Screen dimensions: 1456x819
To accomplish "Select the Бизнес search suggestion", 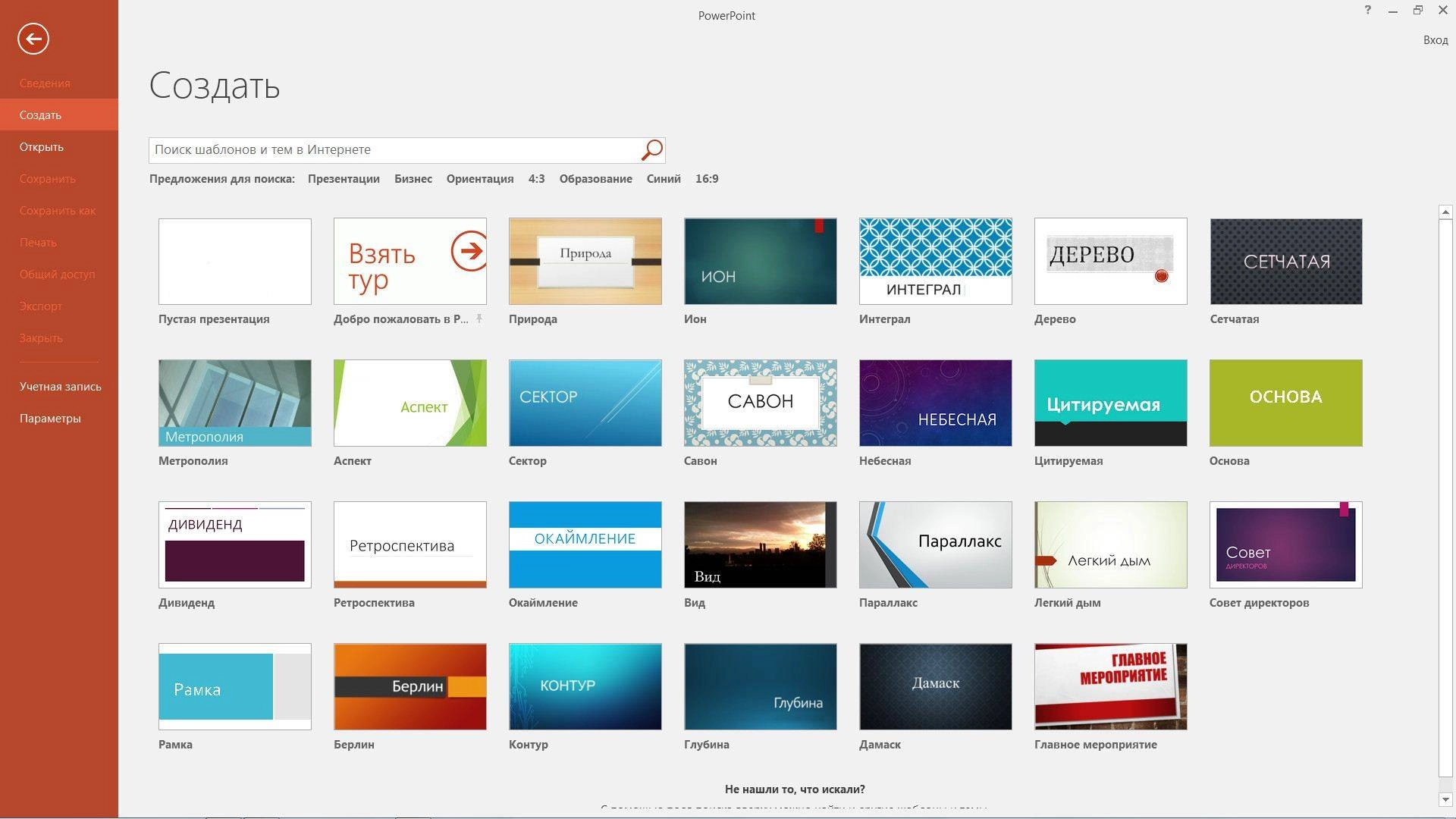I will tap(413, 179).
